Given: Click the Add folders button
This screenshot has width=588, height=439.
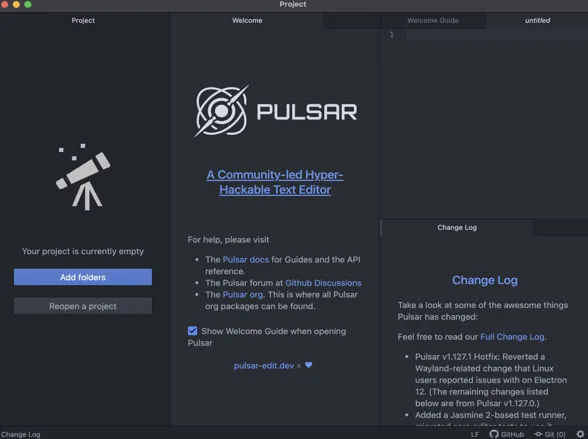Looking at the screenshot, I should 83,277.
